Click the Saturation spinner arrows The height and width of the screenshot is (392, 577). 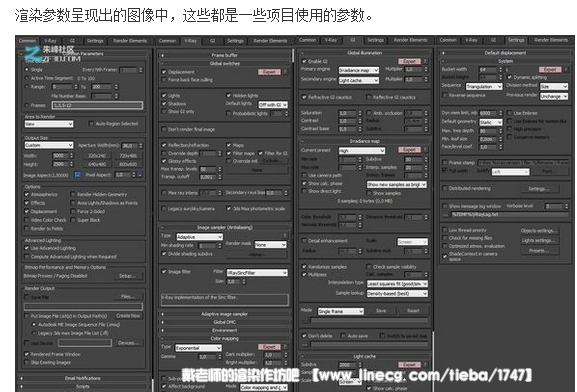[360, 113]
